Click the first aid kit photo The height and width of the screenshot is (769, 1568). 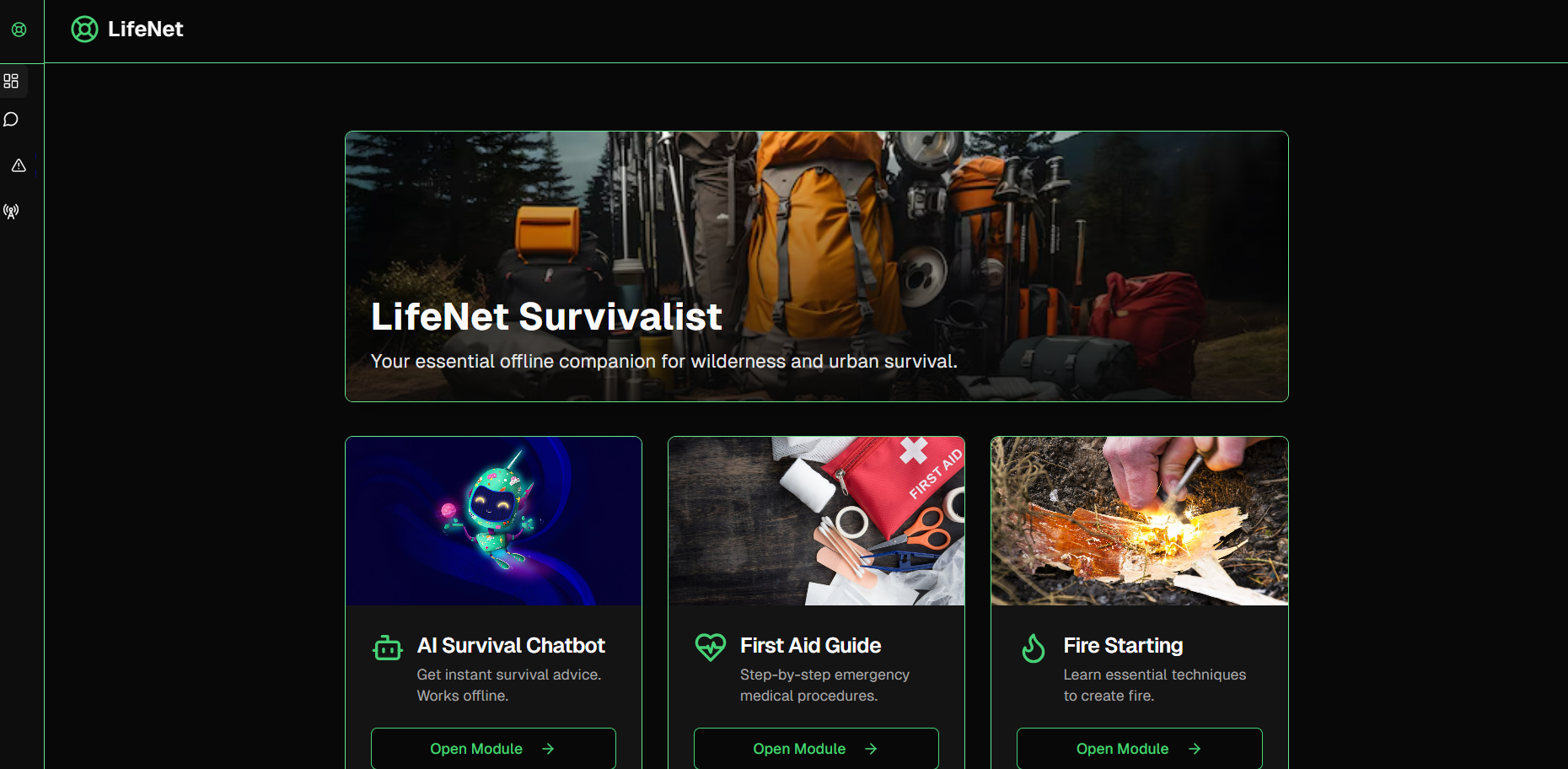(x=816, y=521)
